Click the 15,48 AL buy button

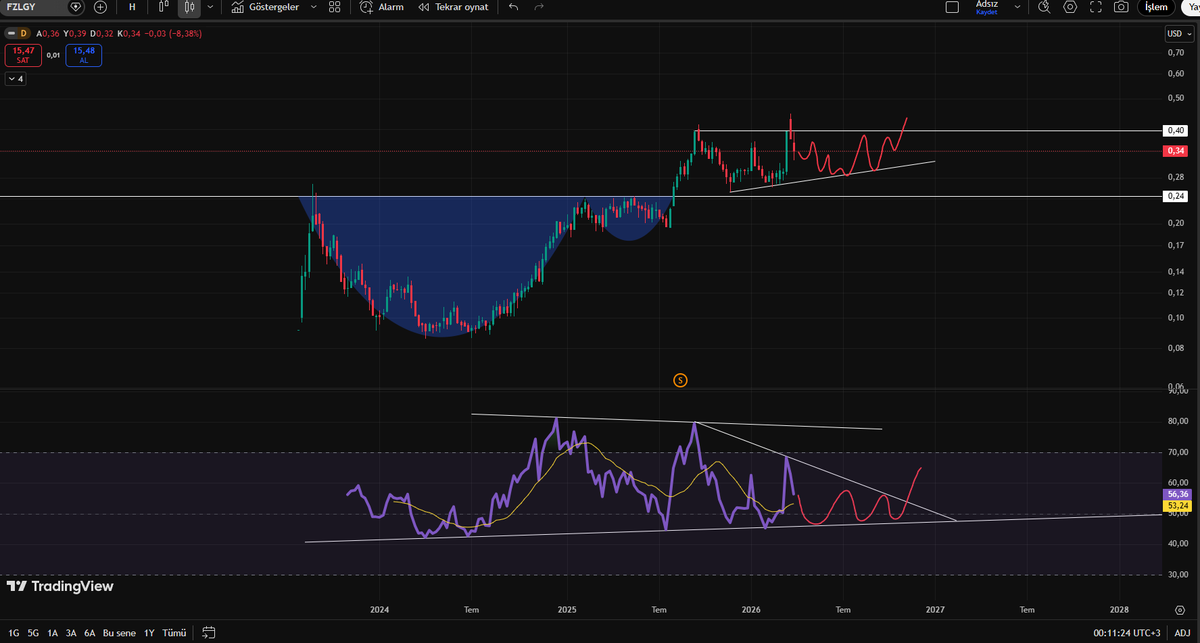(x=84, y=55)
